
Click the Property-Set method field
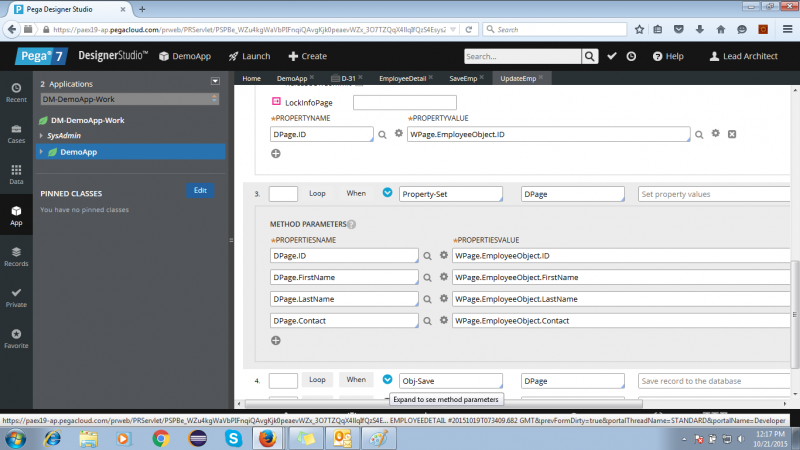coord(451,194)
